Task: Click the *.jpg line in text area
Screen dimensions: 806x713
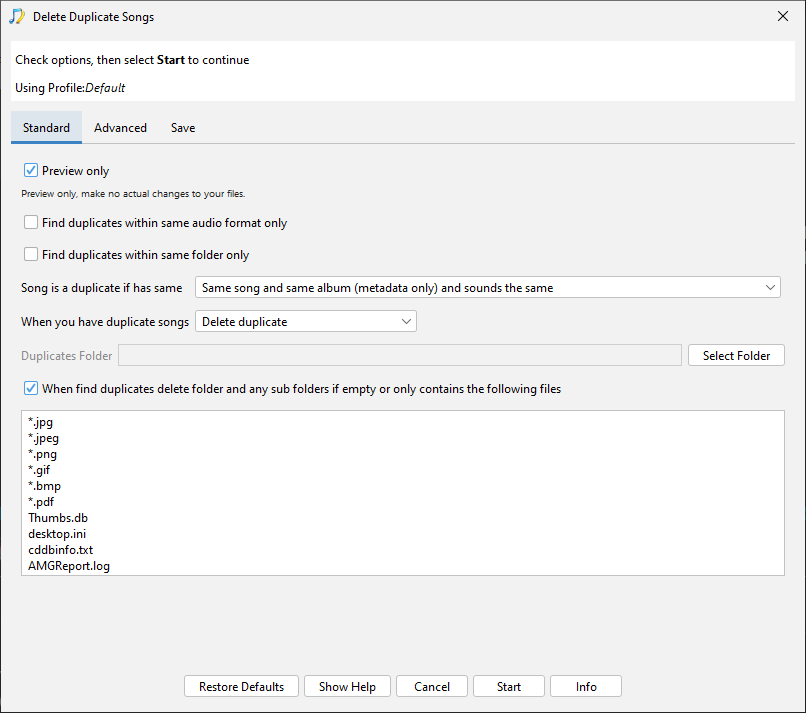Action: (41, 422)
